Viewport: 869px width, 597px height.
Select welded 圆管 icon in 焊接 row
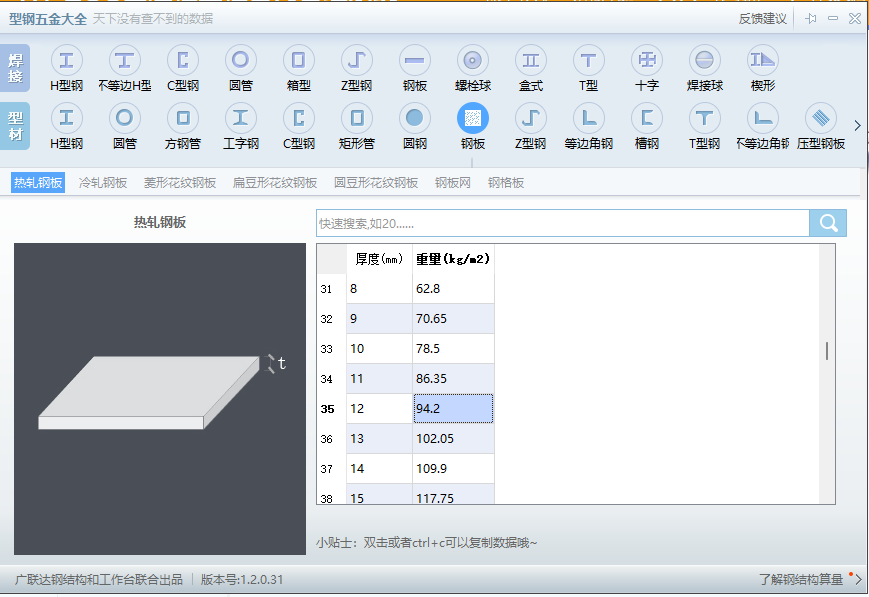pos(241,60)
